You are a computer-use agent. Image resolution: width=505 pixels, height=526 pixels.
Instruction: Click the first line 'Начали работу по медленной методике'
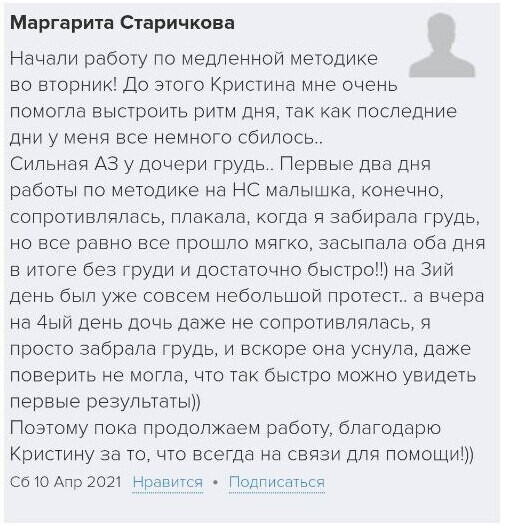pos(194,59)
